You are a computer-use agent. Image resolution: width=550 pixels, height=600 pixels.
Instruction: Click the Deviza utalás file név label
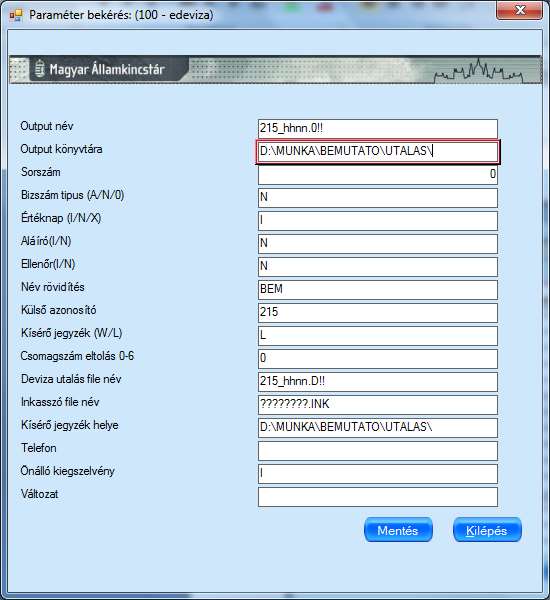71,379
